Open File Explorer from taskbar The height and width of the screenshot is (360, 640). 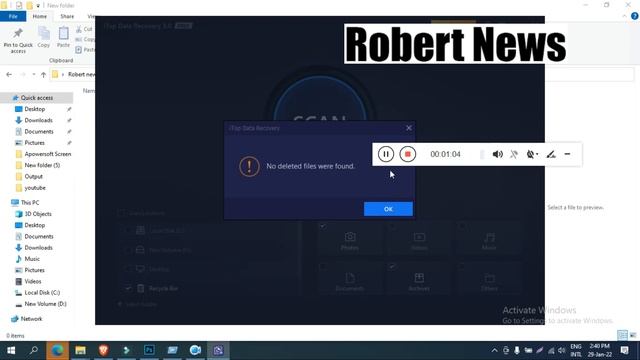80,350
